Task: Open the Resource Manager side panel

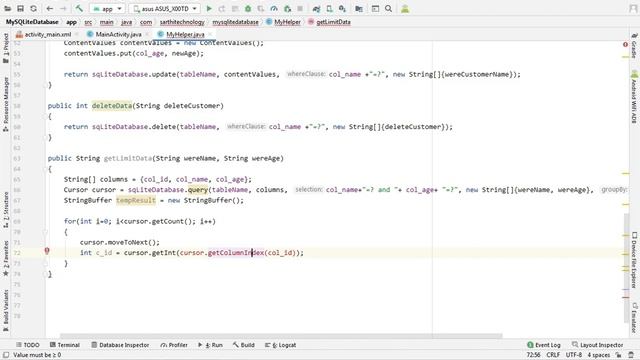Action: pos(6,104)
